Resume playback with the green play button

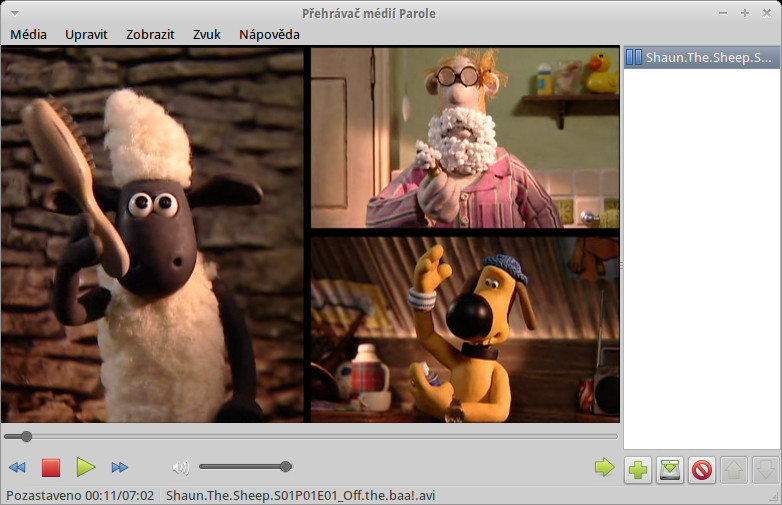86,467
